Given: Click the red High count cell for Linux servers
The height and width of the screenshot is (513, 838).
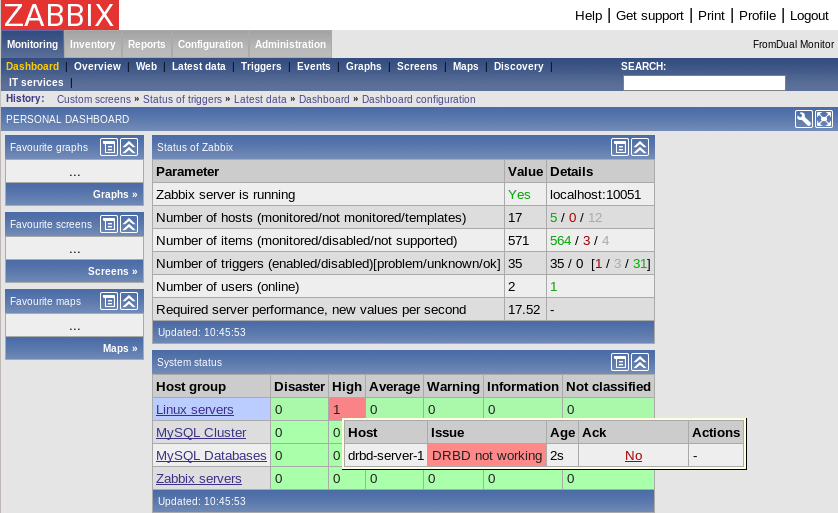Looking at the screenshot, I should pos(347,409).
